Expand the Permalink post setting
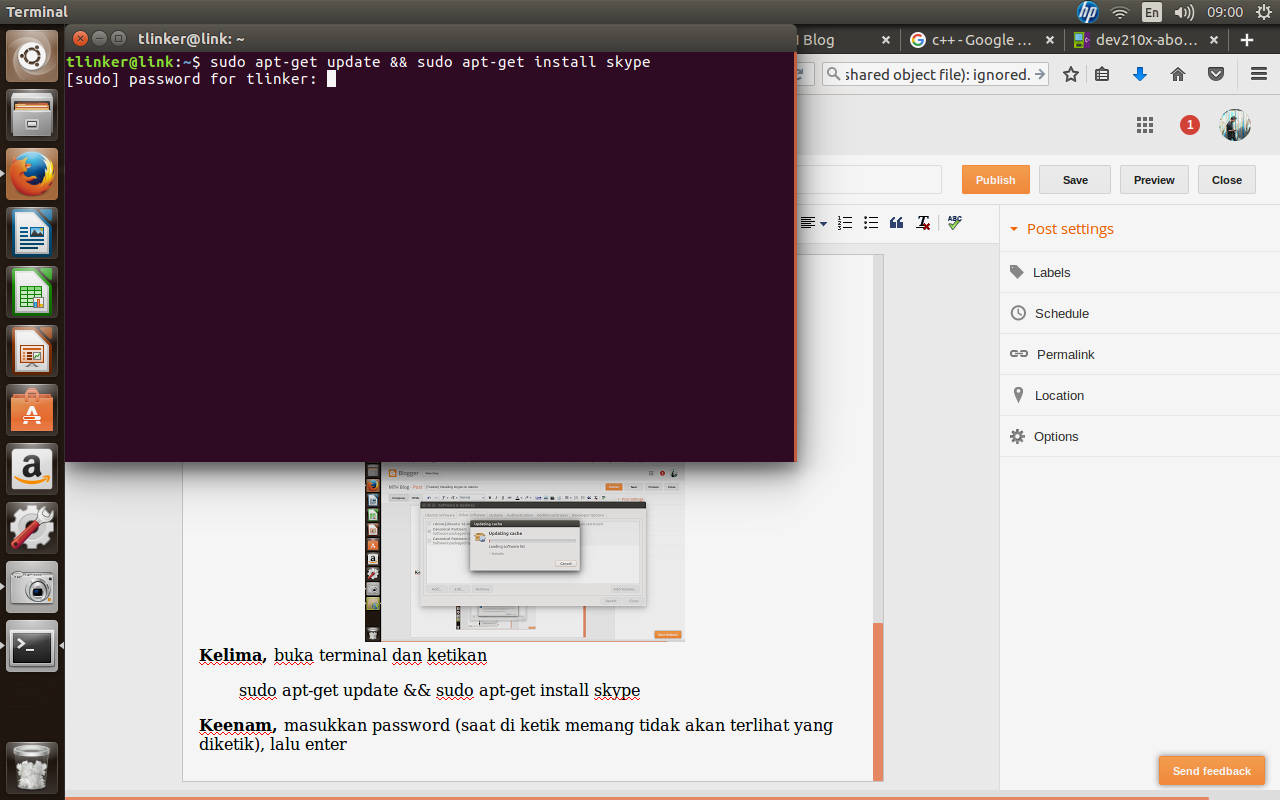1280x800 pixels. point(1140,354)
